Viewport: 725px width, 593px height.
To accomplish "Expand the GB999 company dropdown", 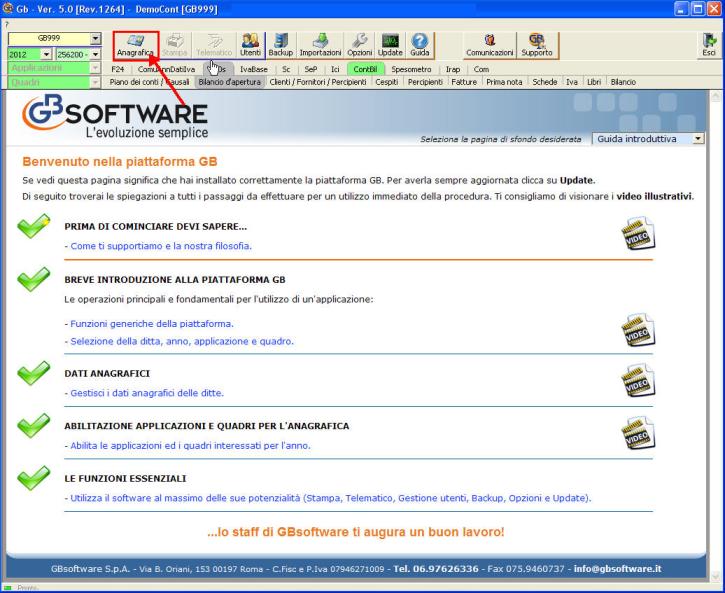I will click(95, 39).
